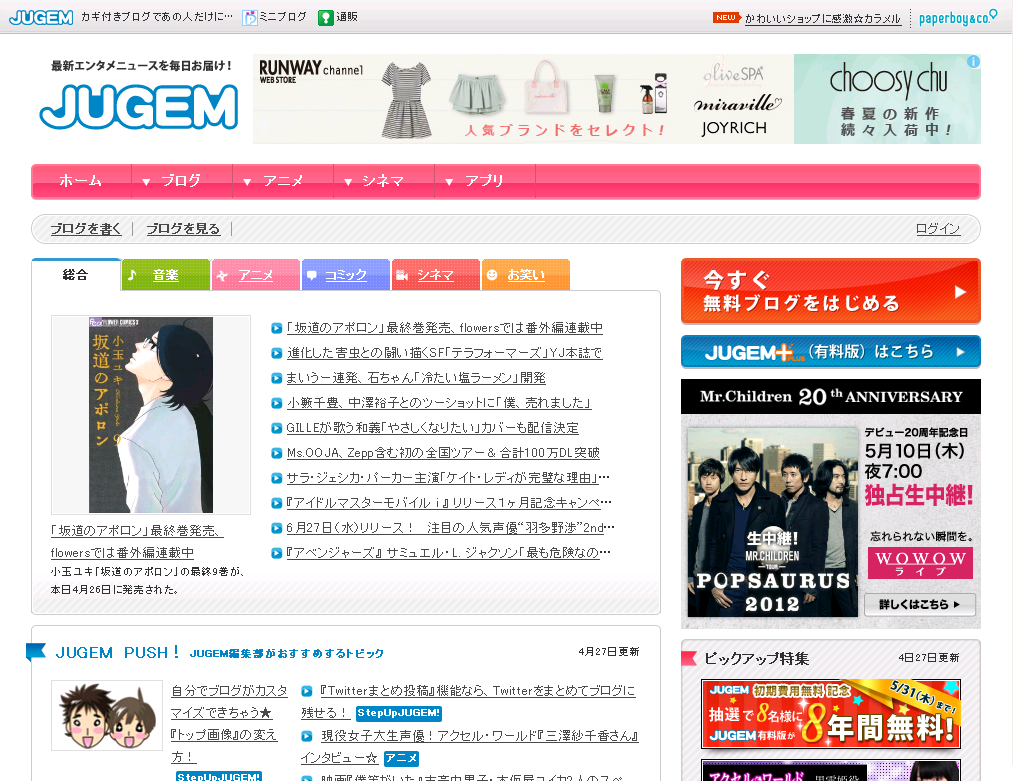The height and width of the screenshot is (781, 1013).
Task: Click the blue flag icon by JUGEM PUSH
Action: [x=36, y=652]
